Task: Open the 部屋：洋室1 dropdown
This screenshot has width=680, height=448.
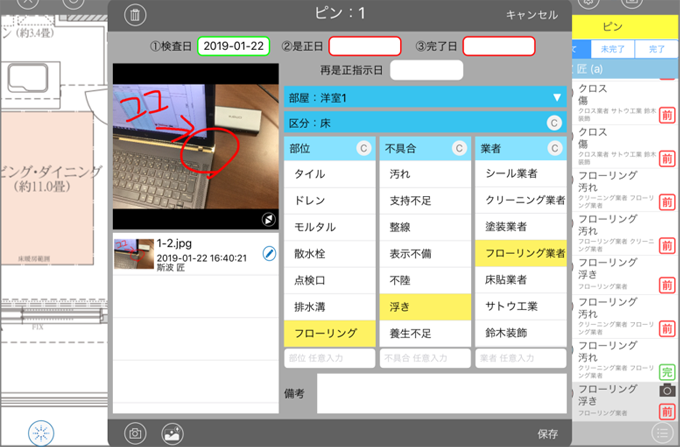Action: (x=425, y=98)
